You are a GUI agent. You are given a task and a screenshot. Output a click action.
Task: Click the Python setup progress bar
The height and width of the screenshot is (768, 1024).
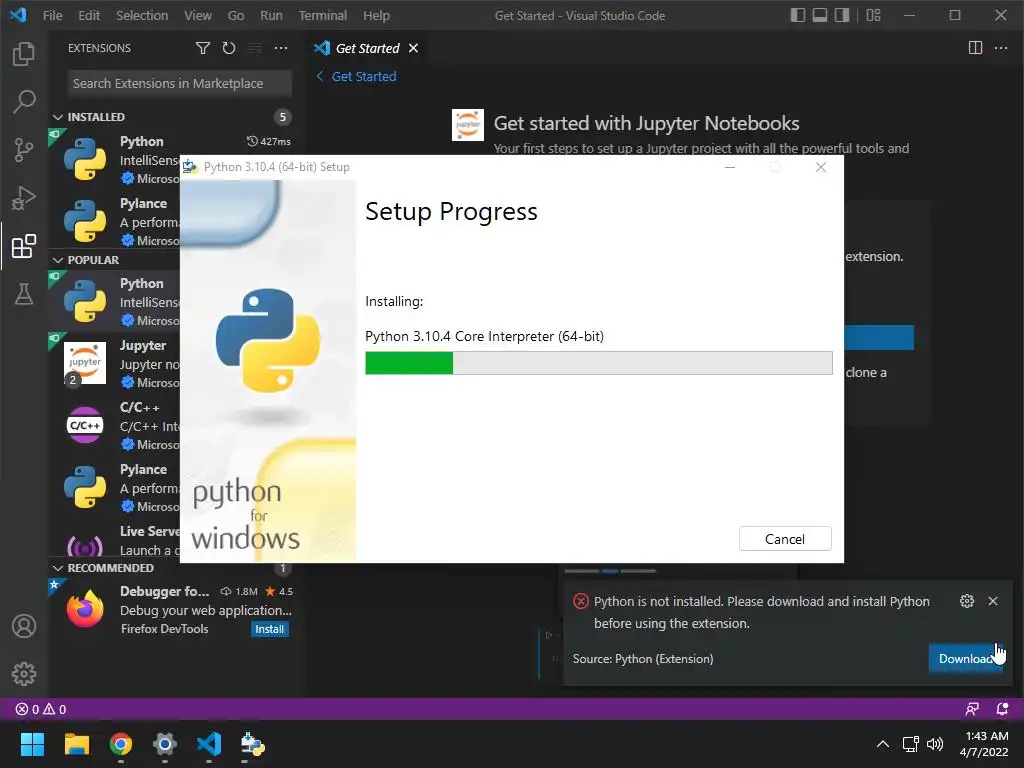598,363
